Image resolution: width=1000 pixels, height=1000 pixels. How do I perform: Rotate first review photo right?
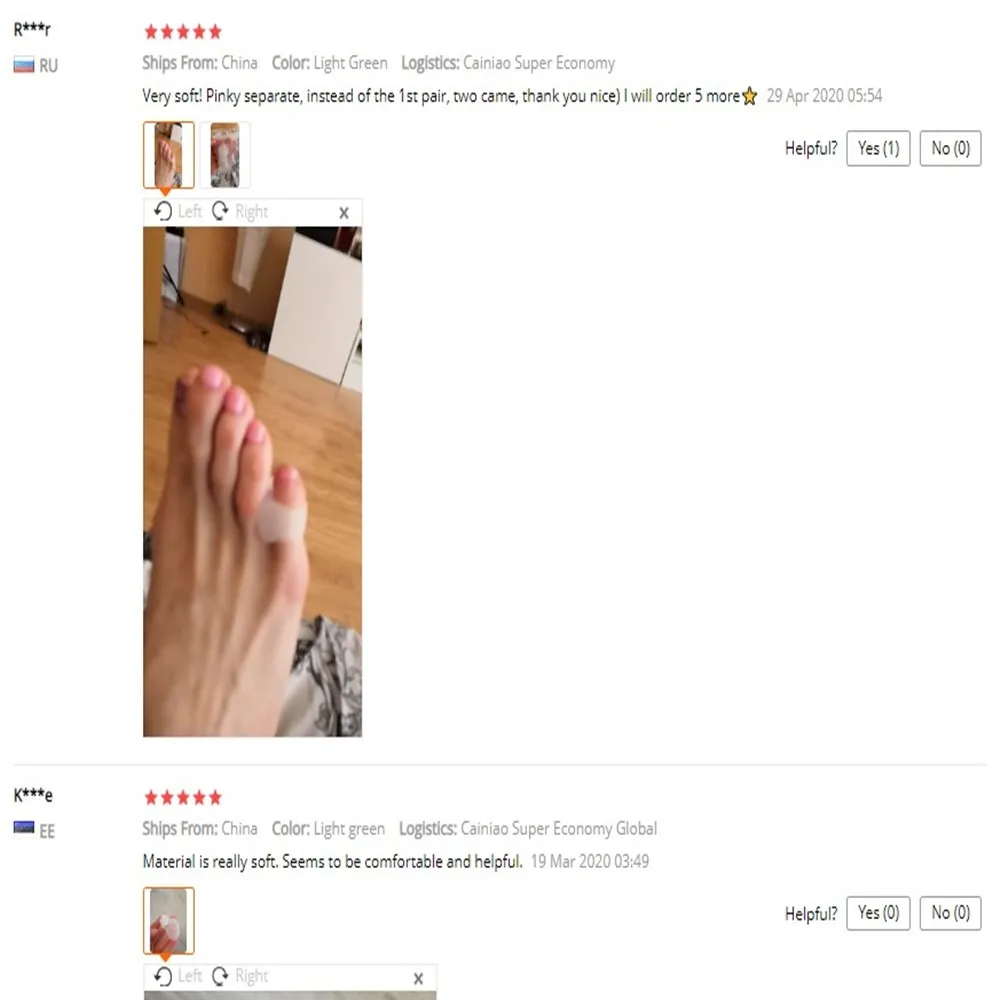click(240, 211)
